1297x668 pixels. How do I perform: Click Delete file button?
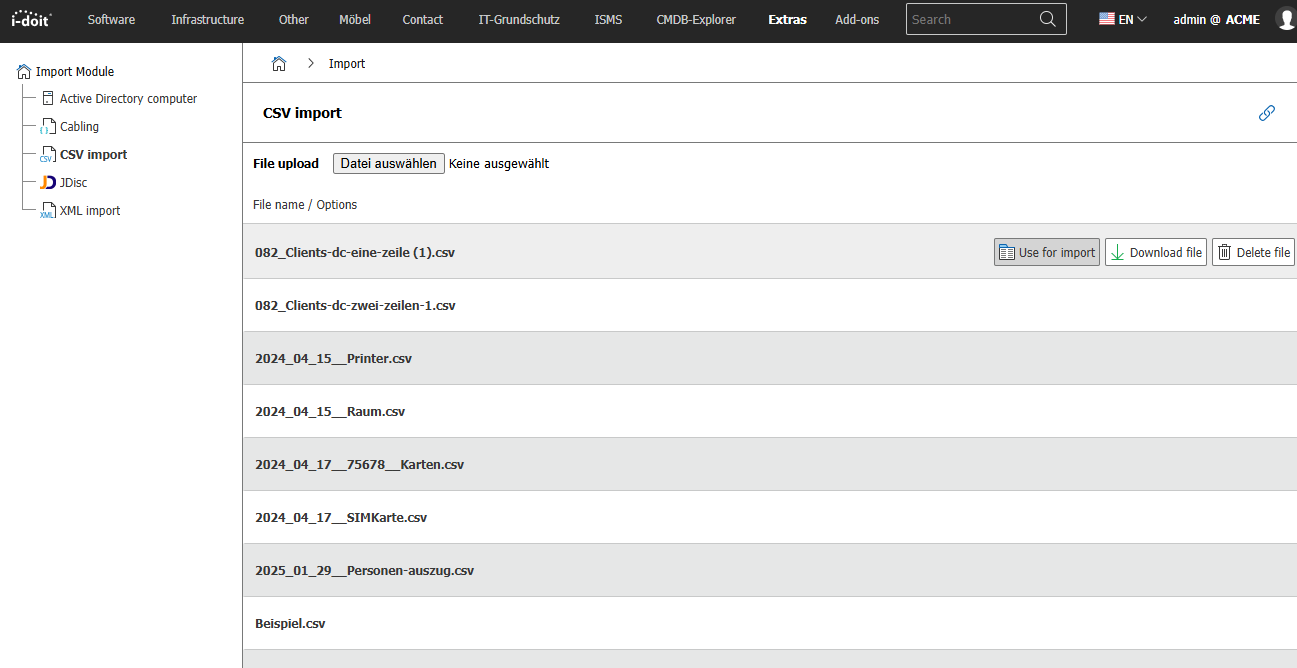[x=1253, y=252]
